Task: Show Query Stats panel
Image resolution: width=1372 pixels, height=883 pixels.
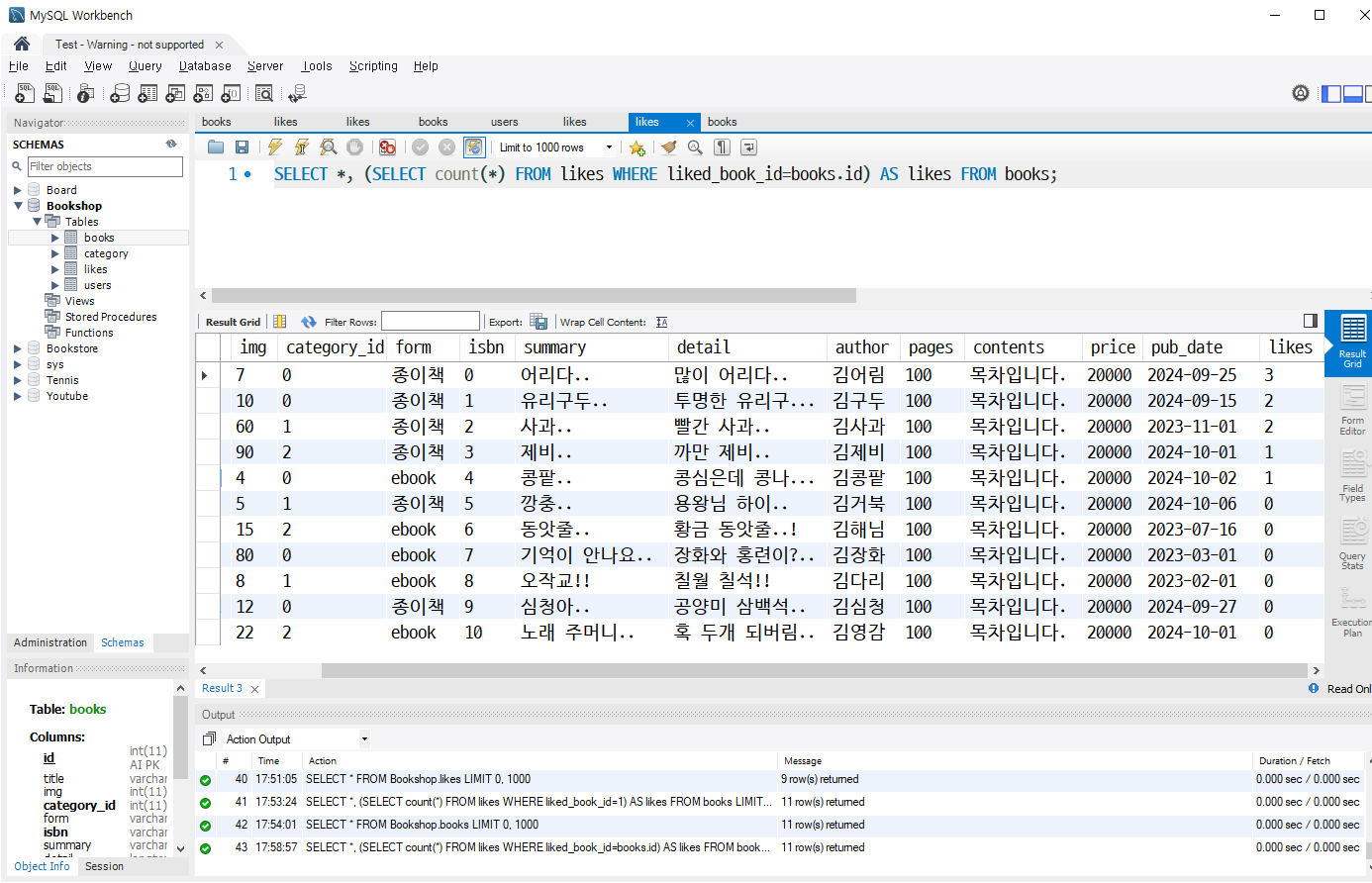Action: point(1352,544)
